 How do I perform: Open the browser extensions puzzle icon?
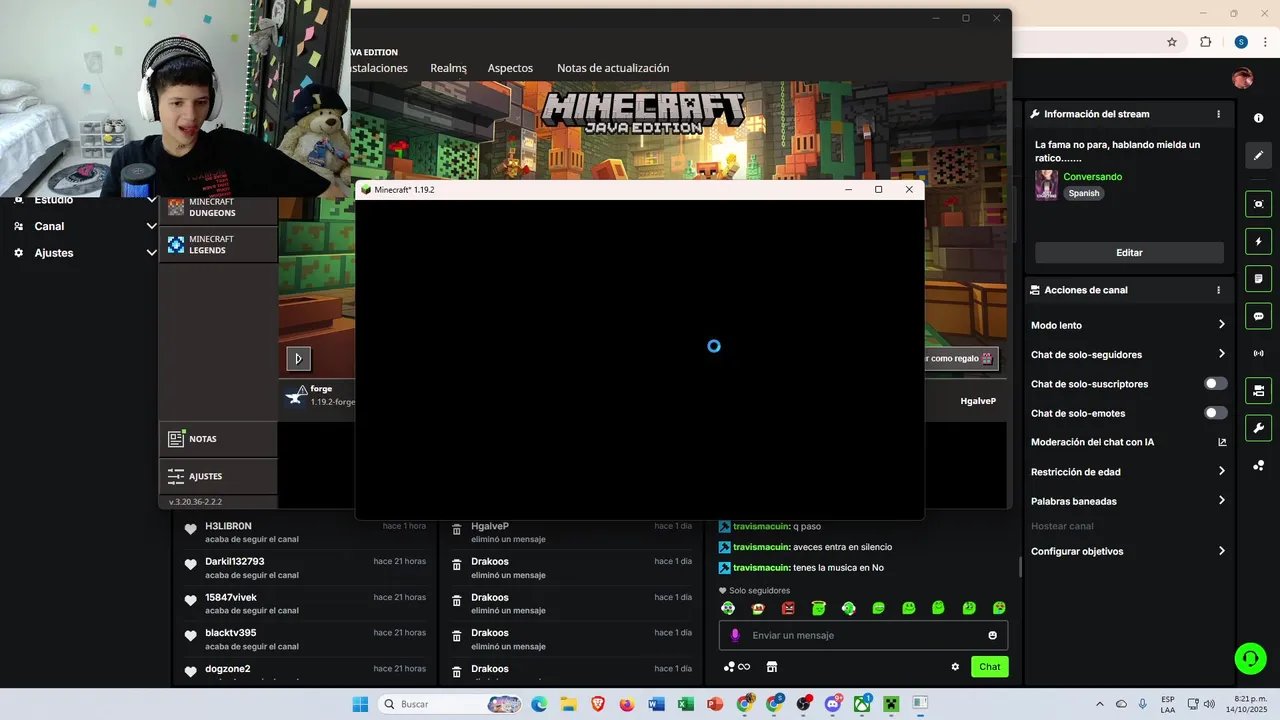[x=1205, y=42]
